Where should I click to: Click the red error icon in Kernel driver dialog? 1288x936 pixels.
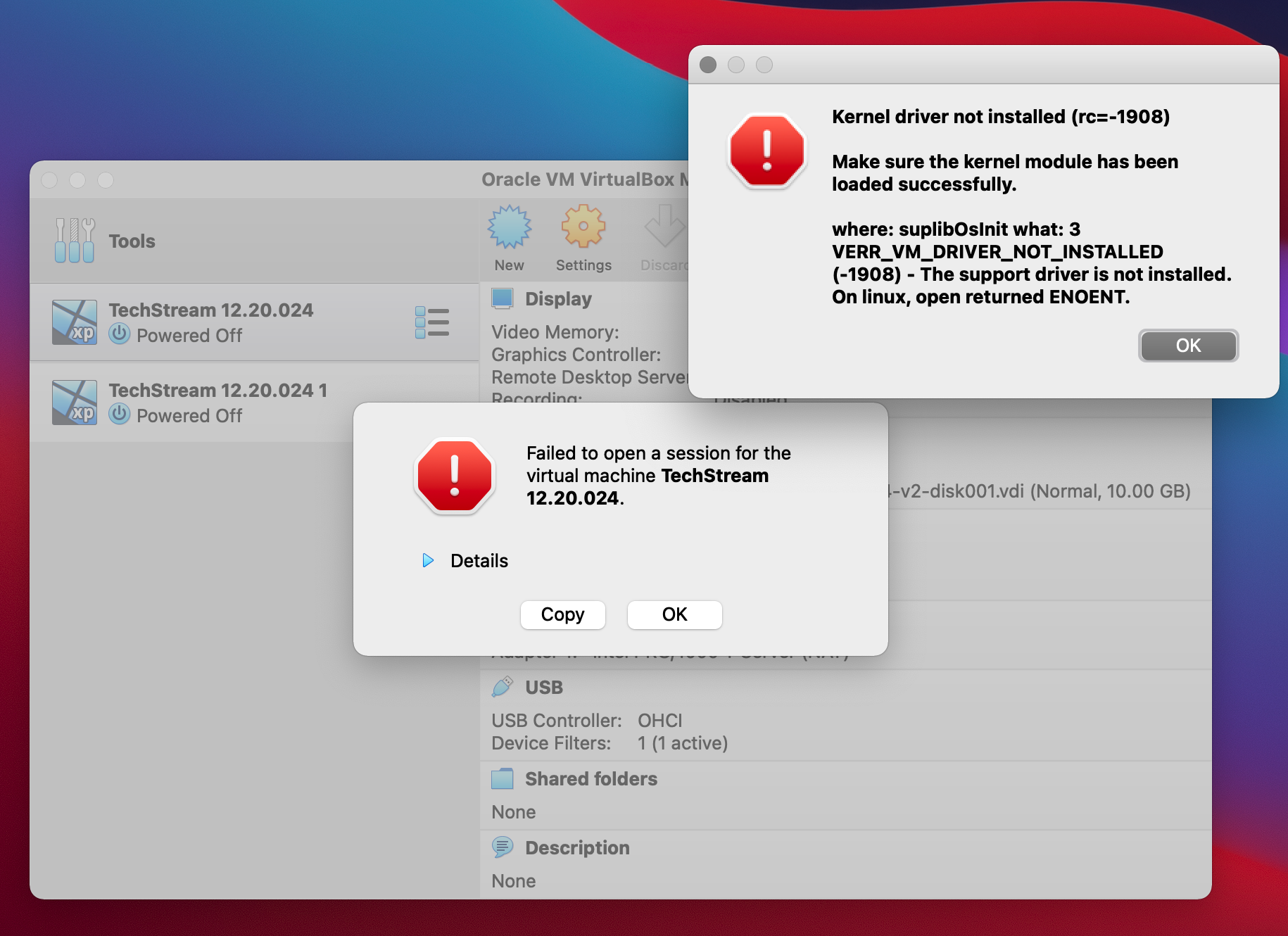767,151
